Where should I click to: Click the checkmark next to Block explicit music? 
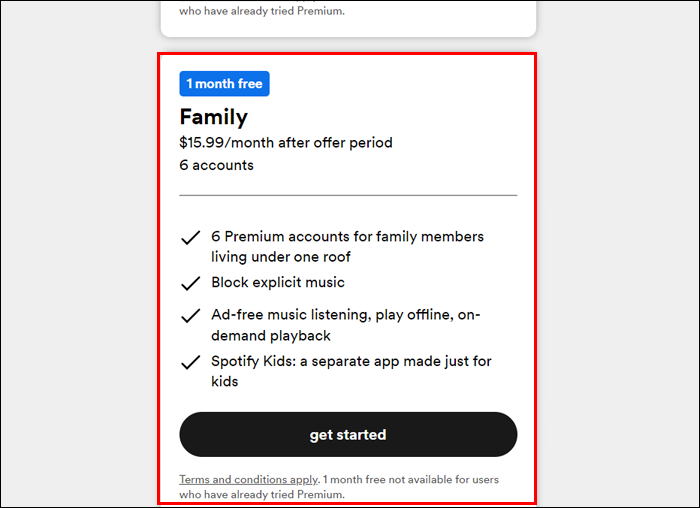190,283
